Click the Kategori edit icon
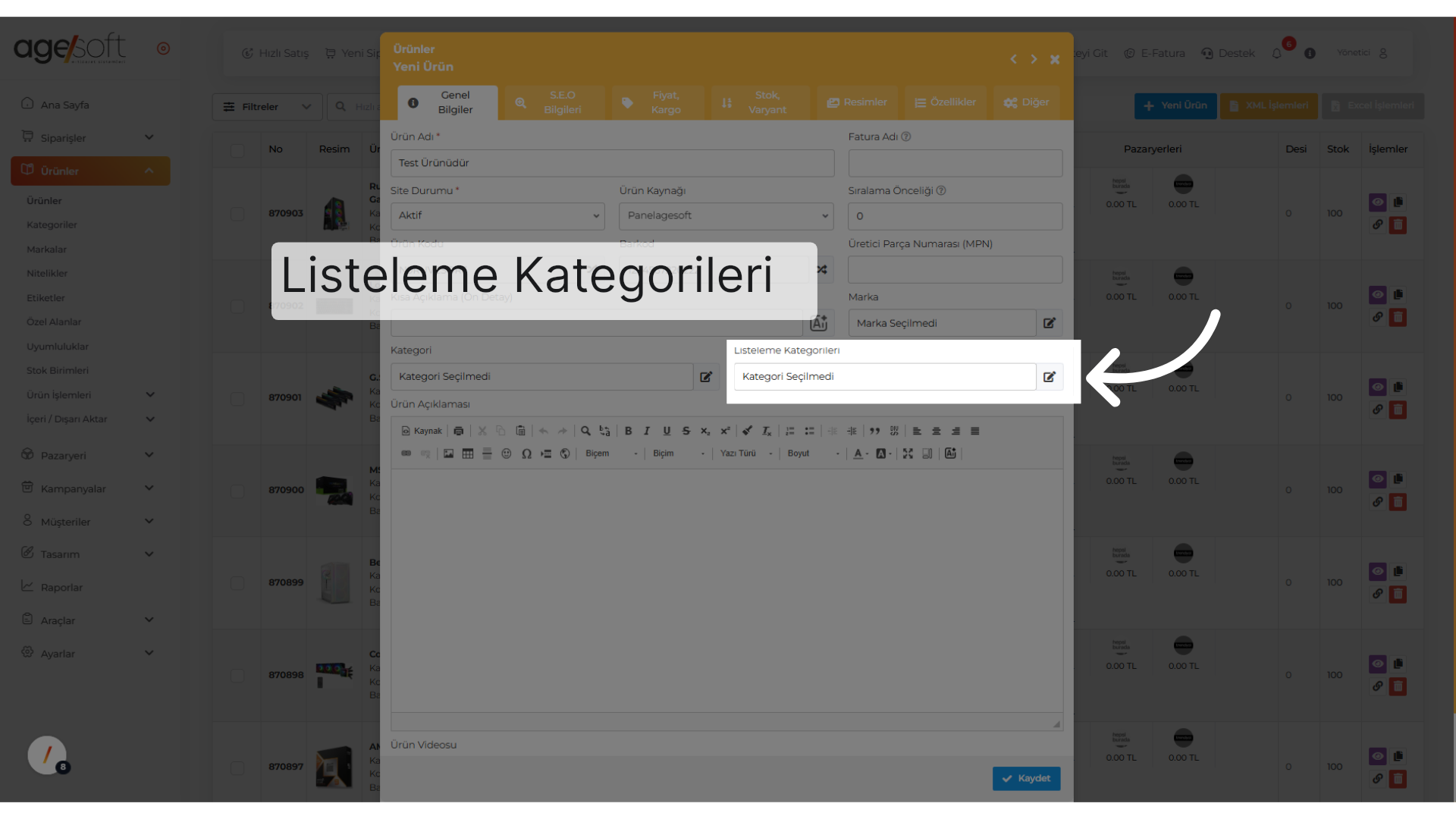This screenshot has height=819, width=1456. coord(706,377)
